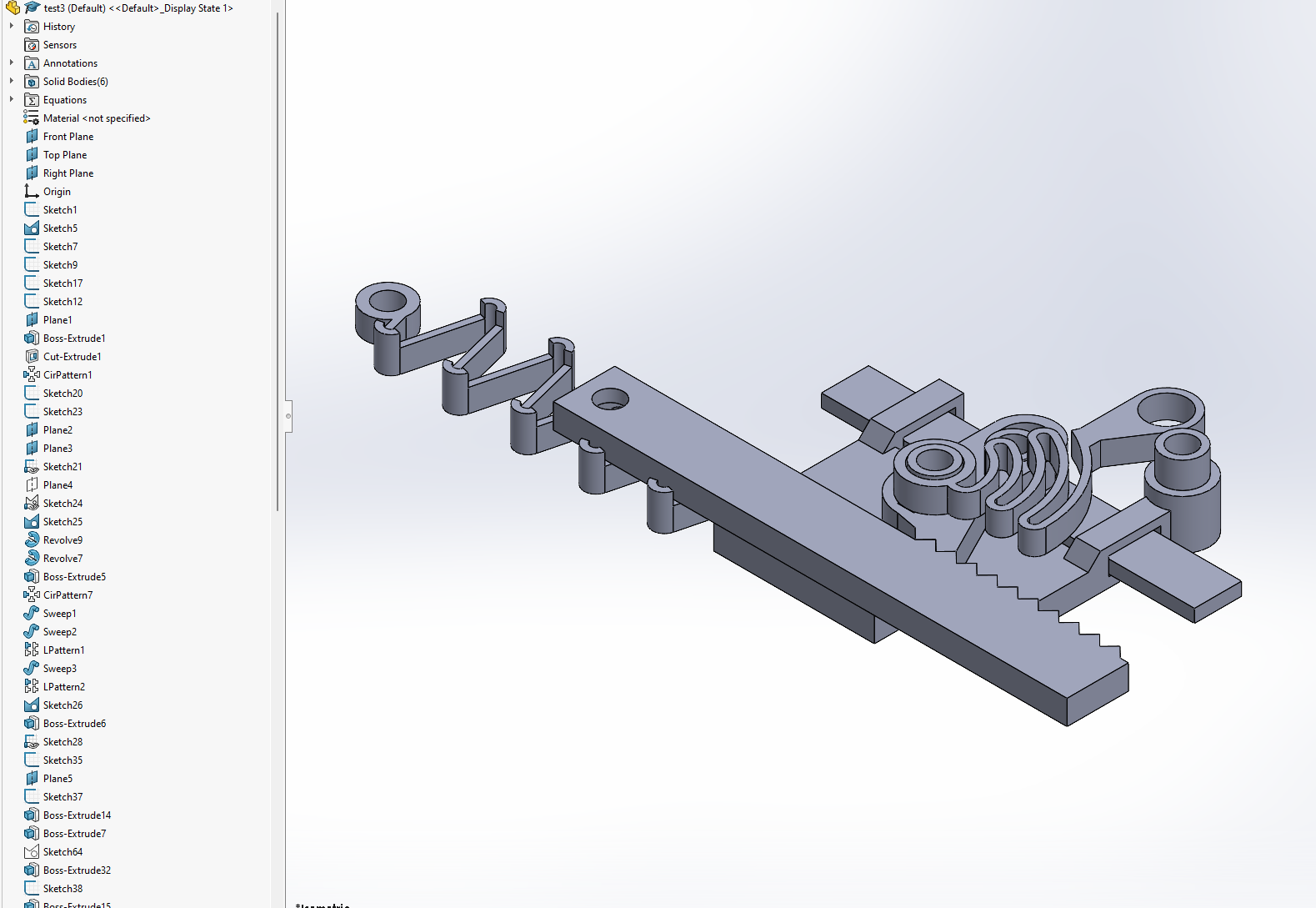Viewport: 1316px width, 908px height.
Task: Select Sketch20 in the feature tree
Action: pos(63,394)
